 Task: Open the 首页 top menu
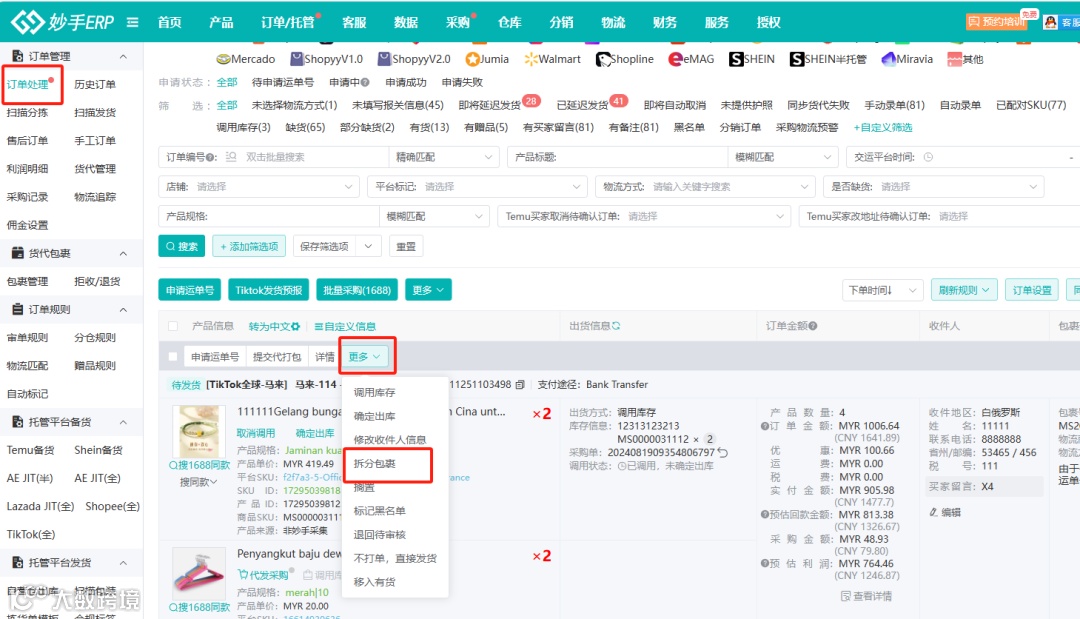pos(169,22)
